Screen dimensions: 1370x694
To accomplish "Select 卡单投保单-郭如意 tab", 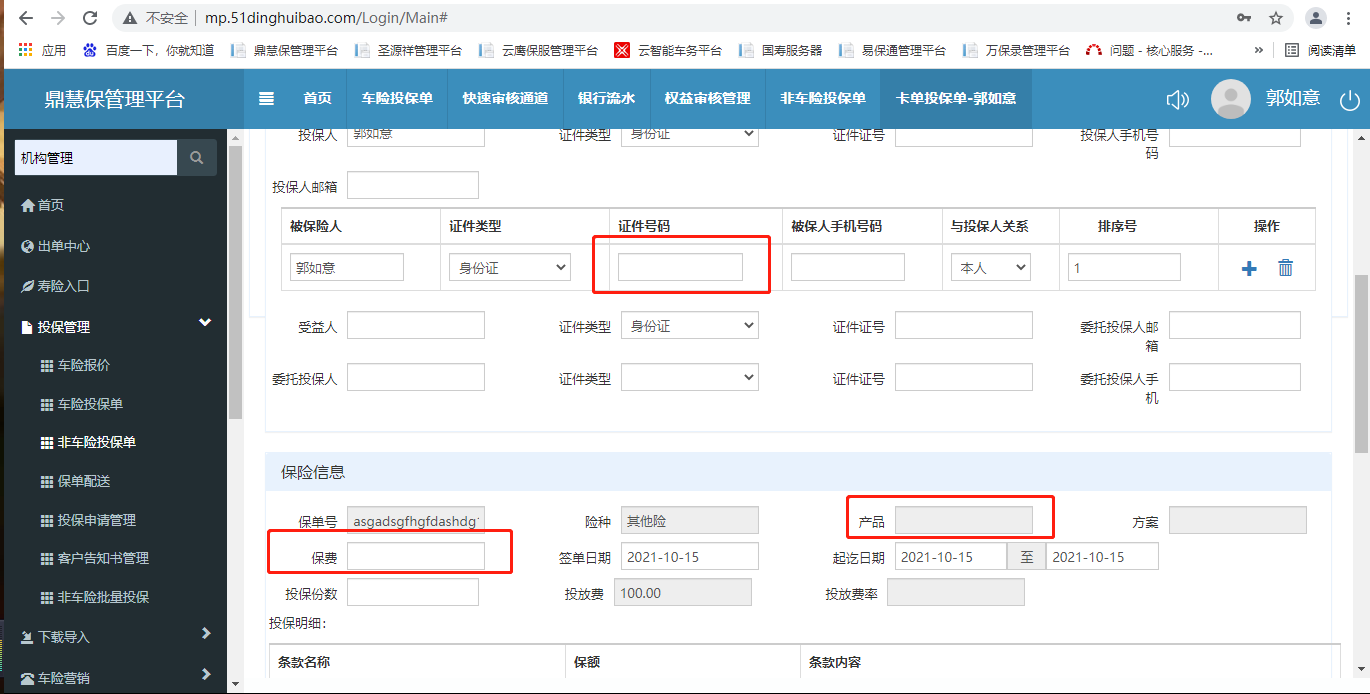I will click(x=956, y=98).
